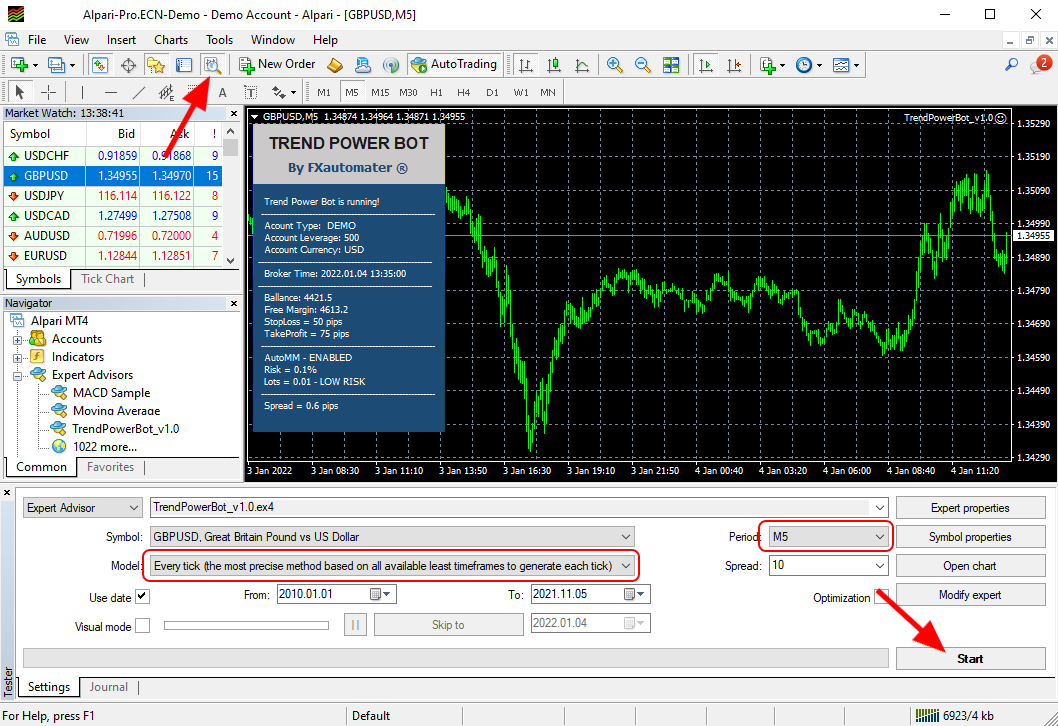
Task: Select the text label T tool
Action: click(250, 92)
